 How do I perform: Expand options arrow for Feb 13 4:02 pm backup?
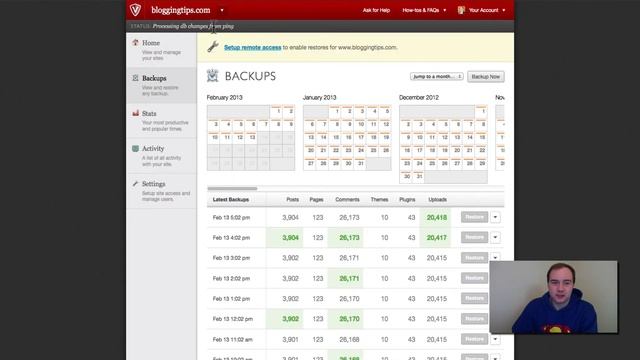(495, 237)
